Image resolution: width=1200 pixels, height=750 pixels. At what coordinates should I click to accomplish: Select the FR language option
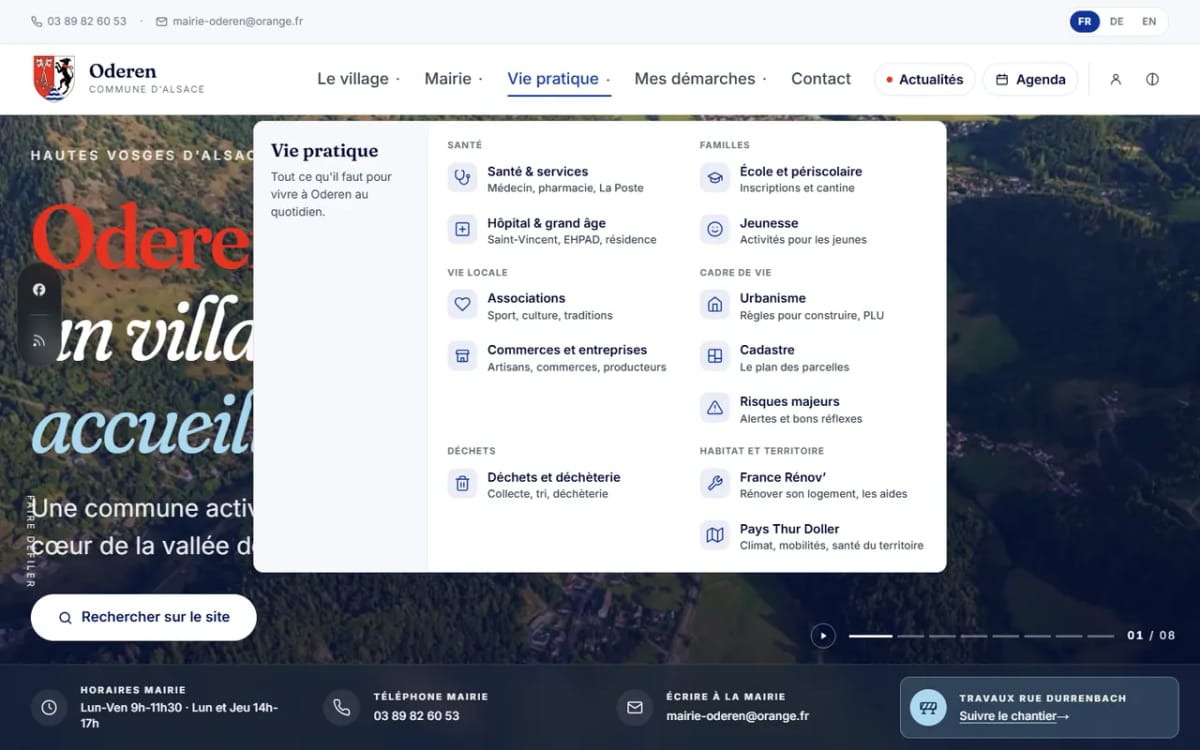point(1084,21)
